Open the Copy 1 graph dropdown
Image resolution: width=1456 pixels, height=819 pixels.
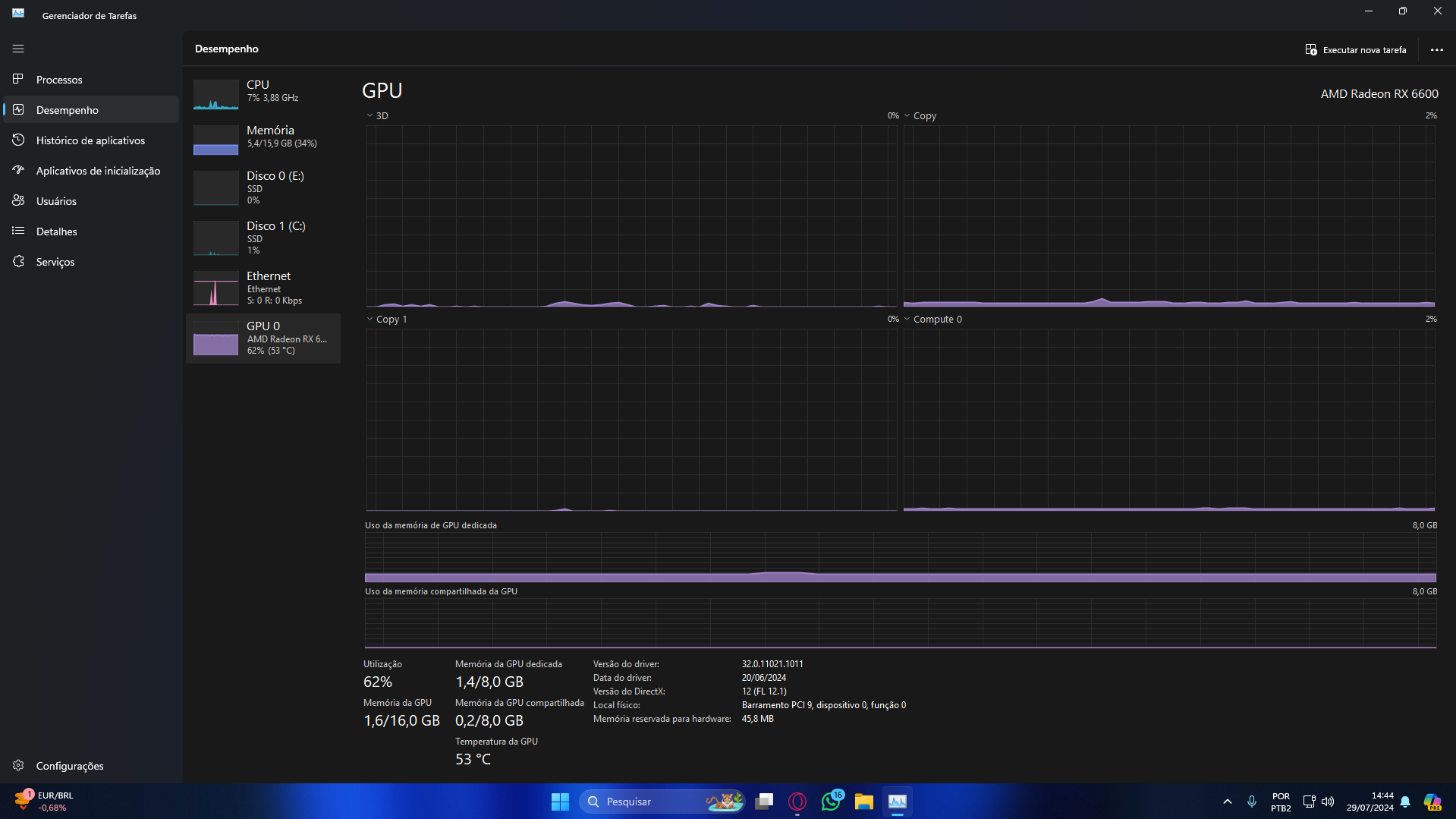click(387, 320)
